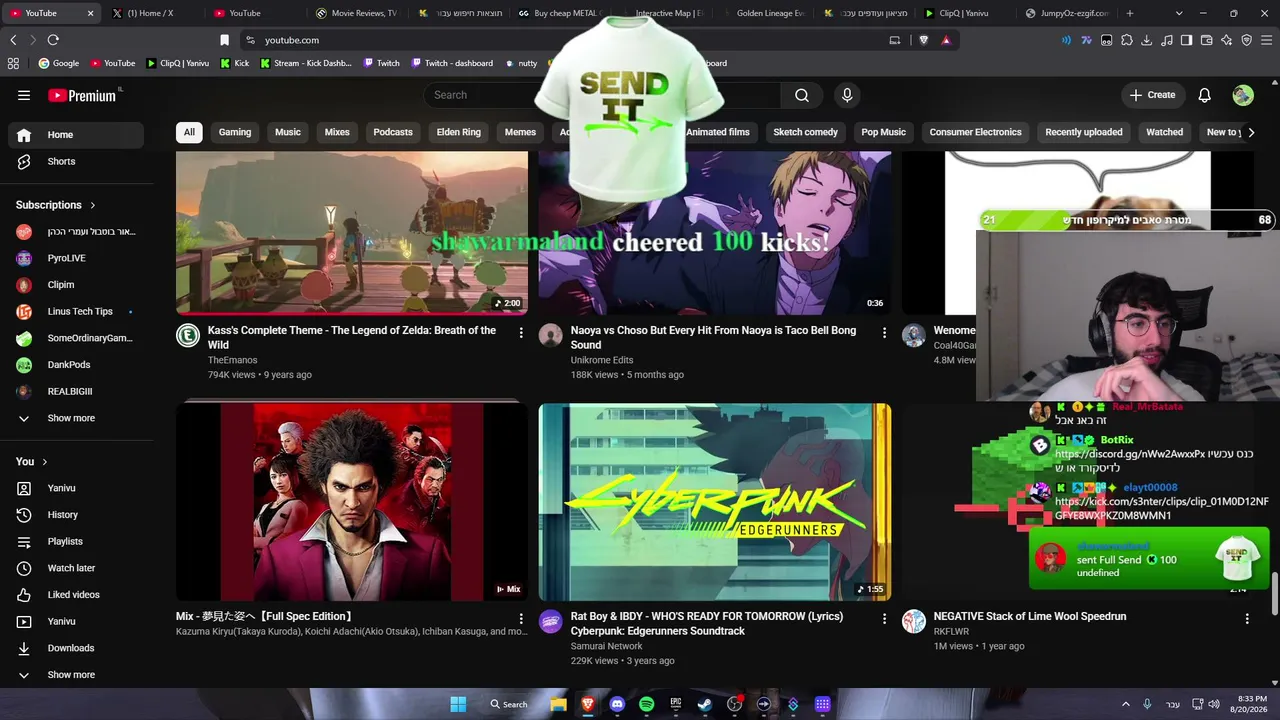1280x720 pixels.
Task: Open Spotify from the taskbar
Action: [x=647, y=704]
